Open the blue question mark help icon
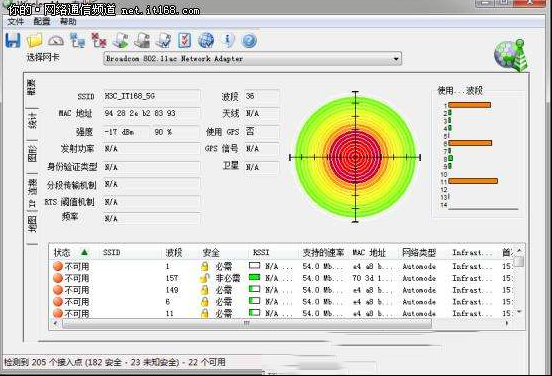This screenshot has height=376, width=552. point(249,41)
